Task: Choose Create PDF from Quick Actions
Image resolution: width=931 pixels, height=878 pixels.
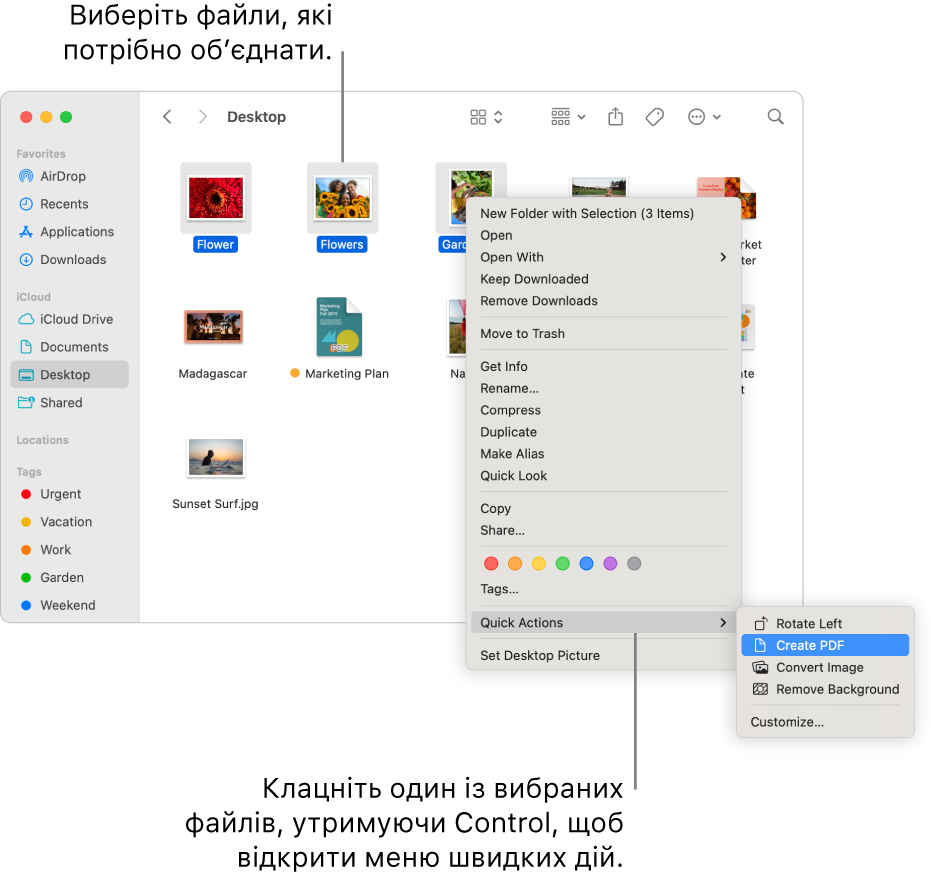Action: [x=811, y=645]
